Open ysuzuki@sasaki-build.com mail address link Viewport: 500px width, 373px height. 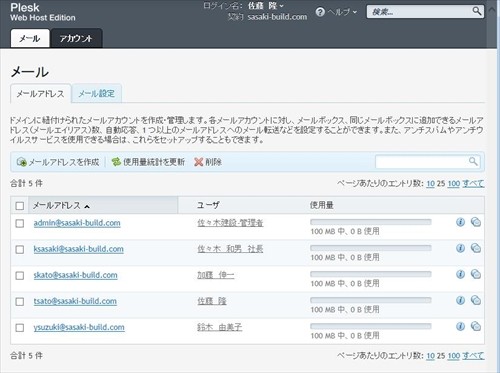pyautogui.click(x=79, y=327)
